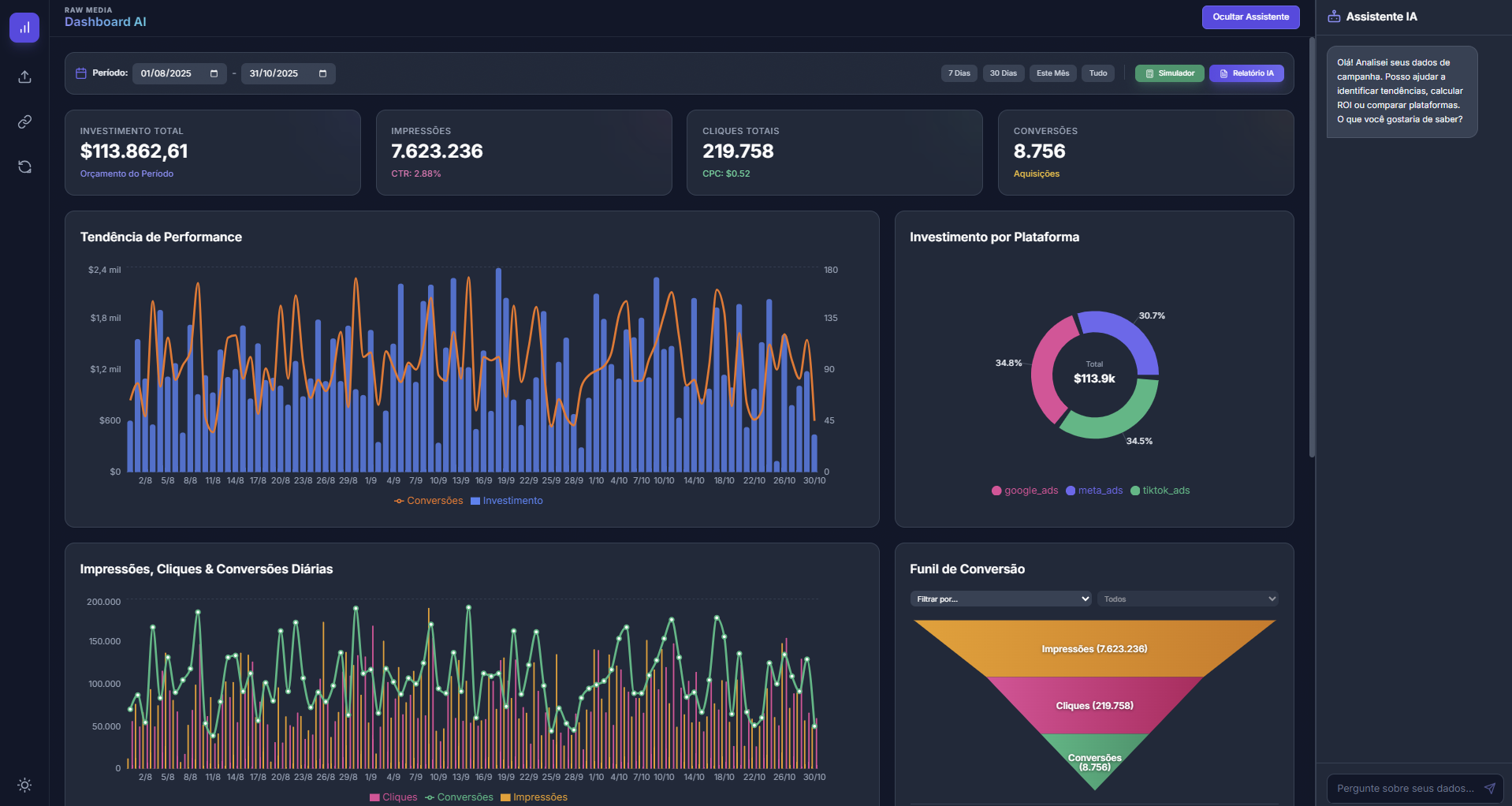The width and height of the screenshot is (1512, 806).
Task: Open the upload icon in sidebar
Action: coord(24,76)
